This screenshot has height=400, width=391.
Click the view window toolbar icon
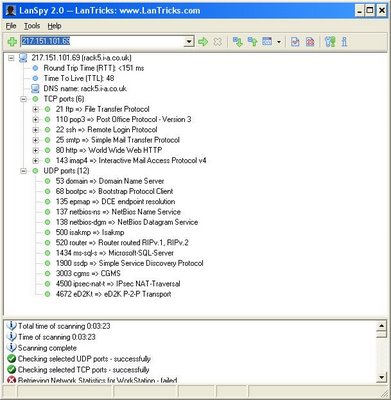(x=267, y=41)
